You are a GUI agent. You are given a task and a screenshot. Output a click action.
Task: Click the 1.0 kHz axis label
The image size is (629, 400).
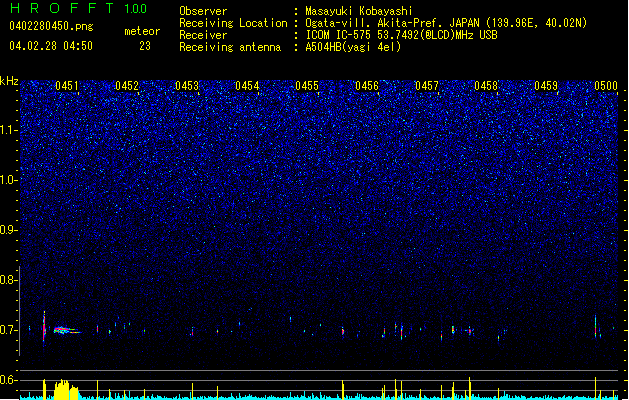click(9, 180)
